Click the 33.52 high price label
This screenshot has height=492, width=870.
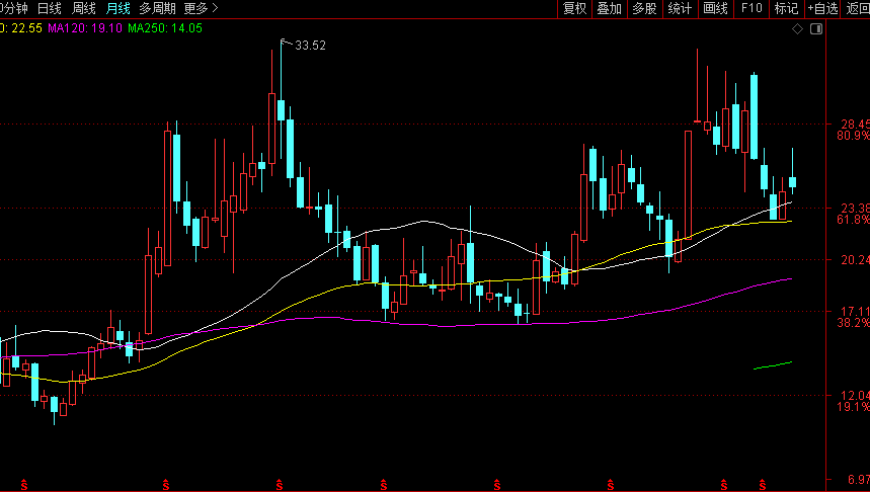(310, 45)
